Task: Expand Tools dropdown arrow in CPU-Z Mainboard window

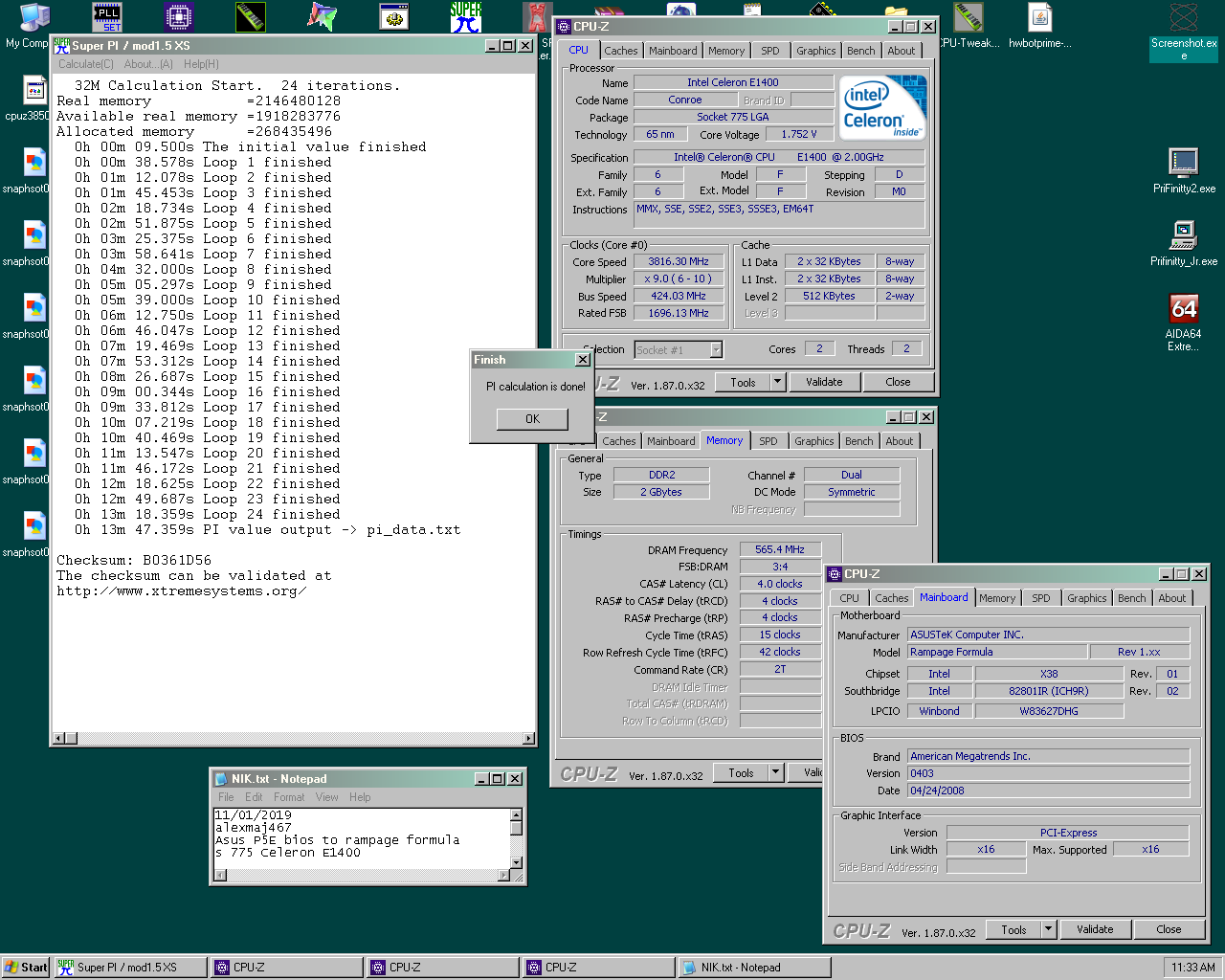Action: coord(1048,929)
